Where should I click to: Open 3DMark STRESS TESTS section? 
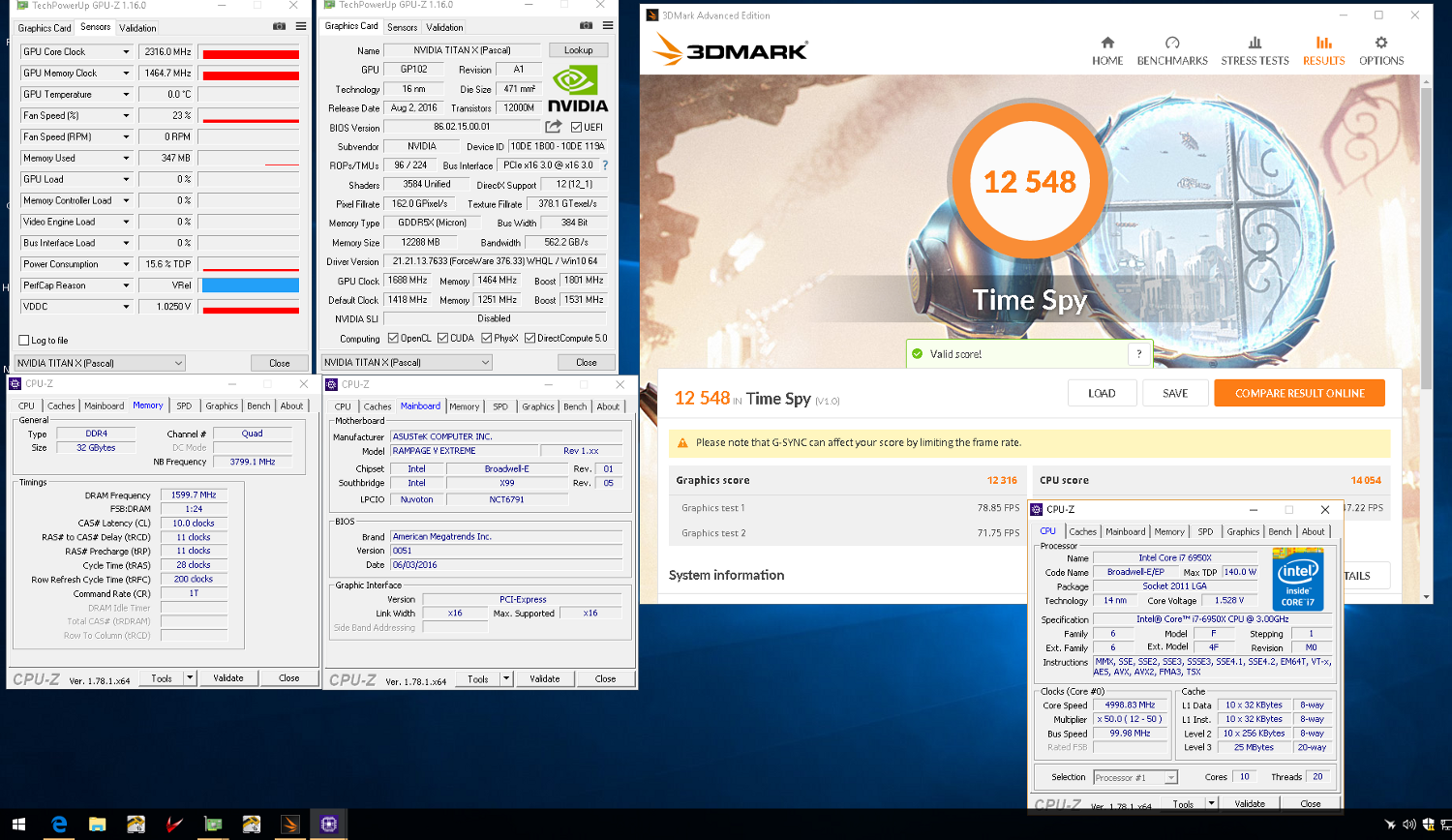pos(1255,50)
